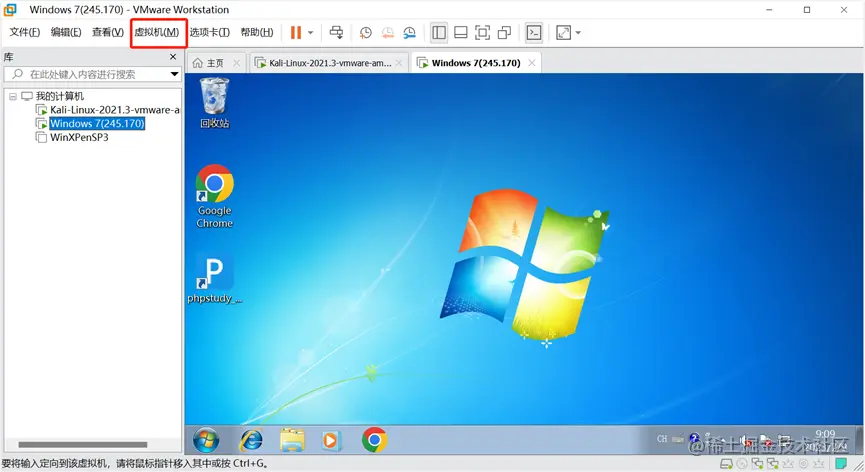Toggle the stretch guest display button

563,33
